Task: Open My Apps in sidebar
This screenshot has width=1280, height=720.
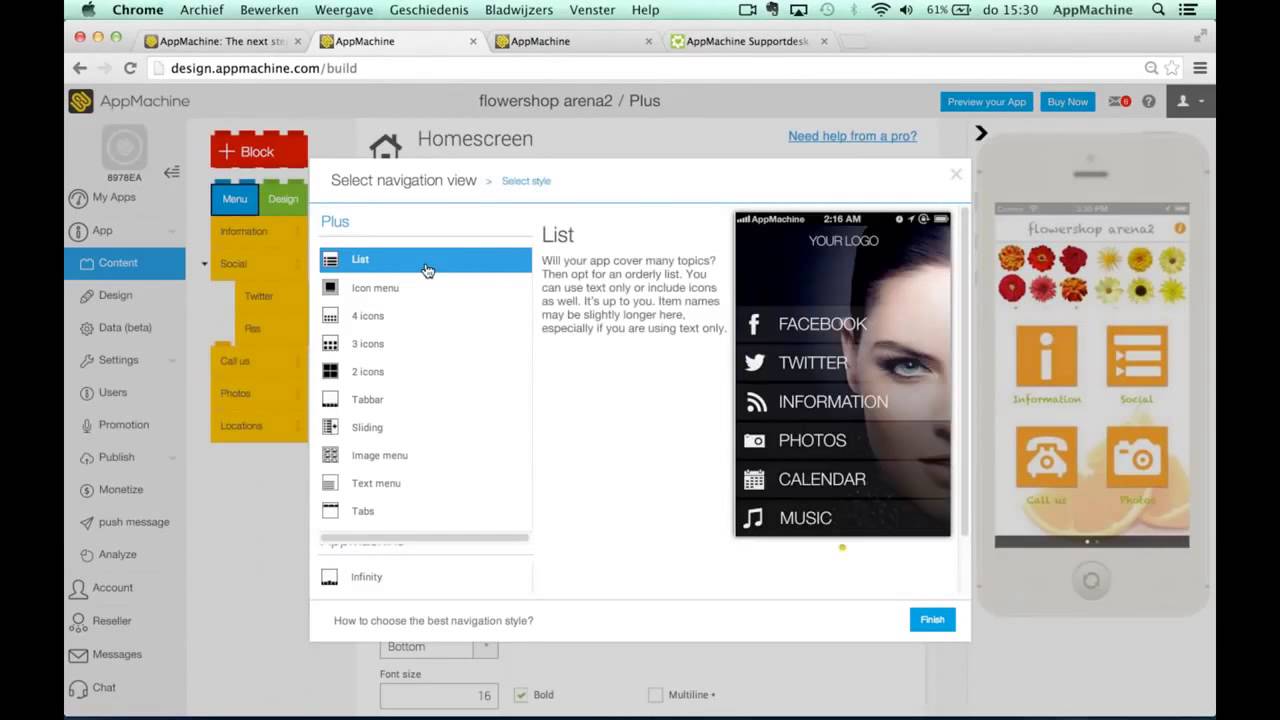Action: coord(113,198)
